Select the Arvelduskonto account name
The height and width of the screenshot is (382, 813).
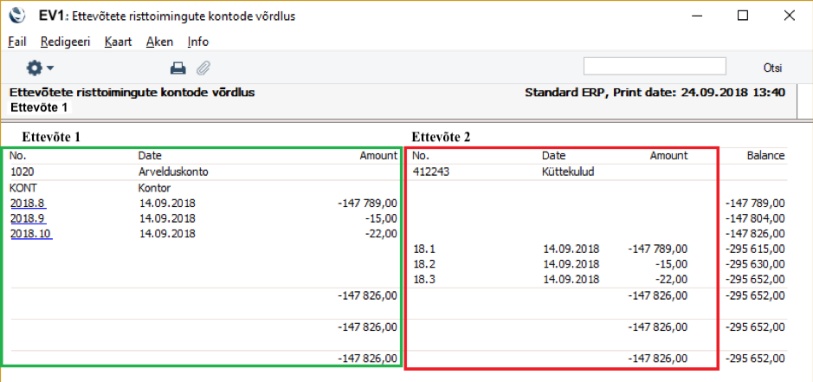point(173,172)
